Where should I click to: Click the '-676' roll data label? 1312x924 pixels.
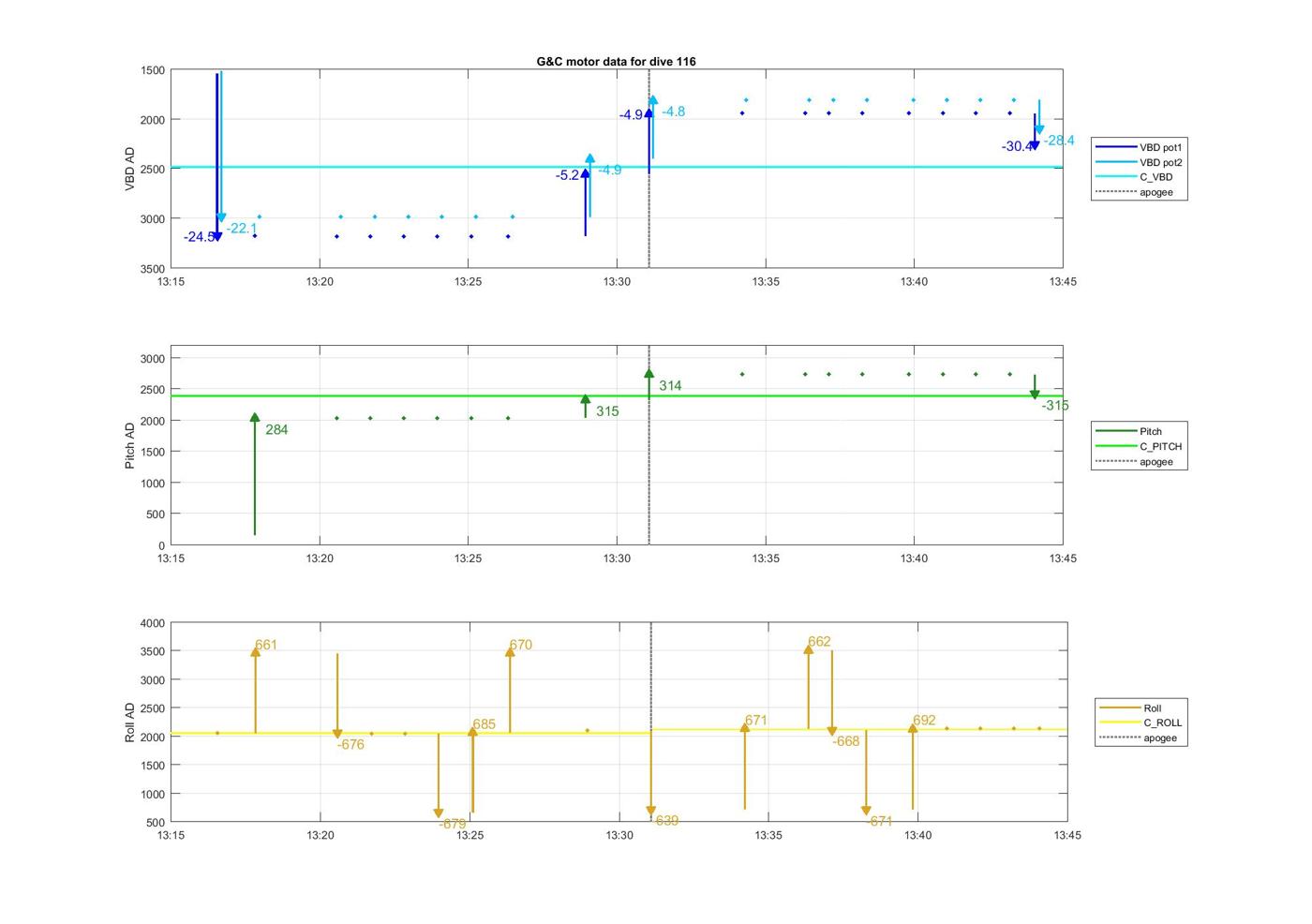click(x=350, y=745)
